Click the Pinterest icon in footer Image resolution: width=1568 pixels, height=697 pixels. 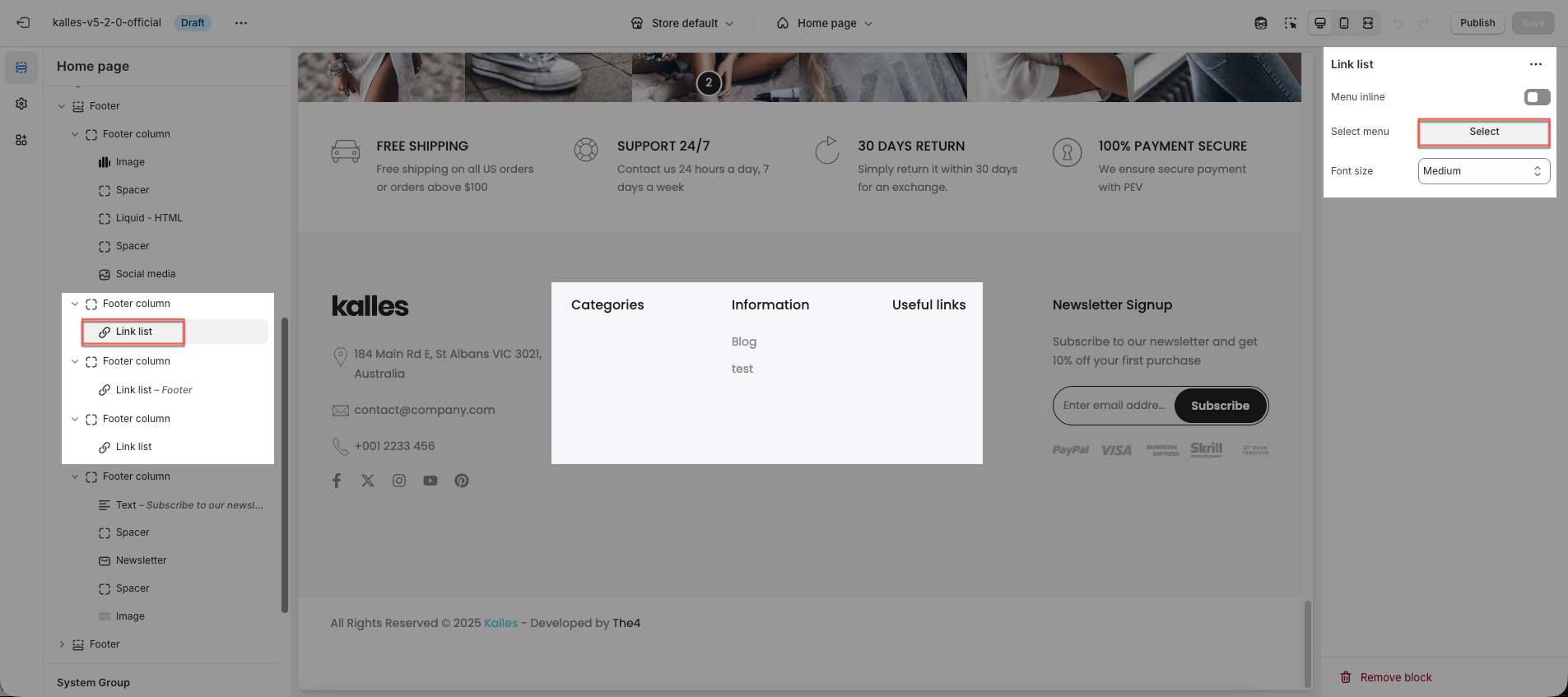tap(462, 481)
